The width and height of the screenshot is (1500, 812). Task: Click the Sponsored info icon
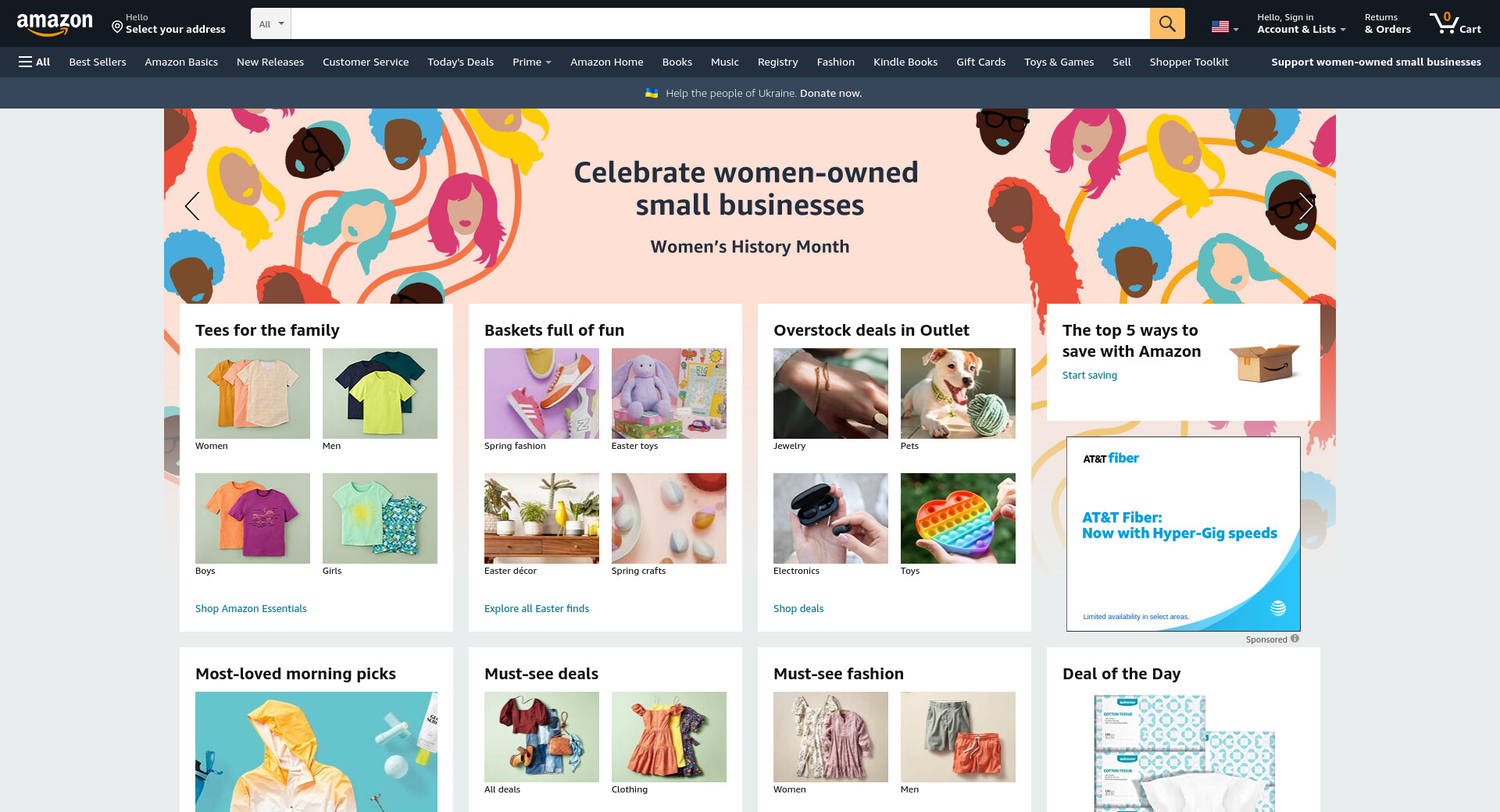tap(1295, 639)
